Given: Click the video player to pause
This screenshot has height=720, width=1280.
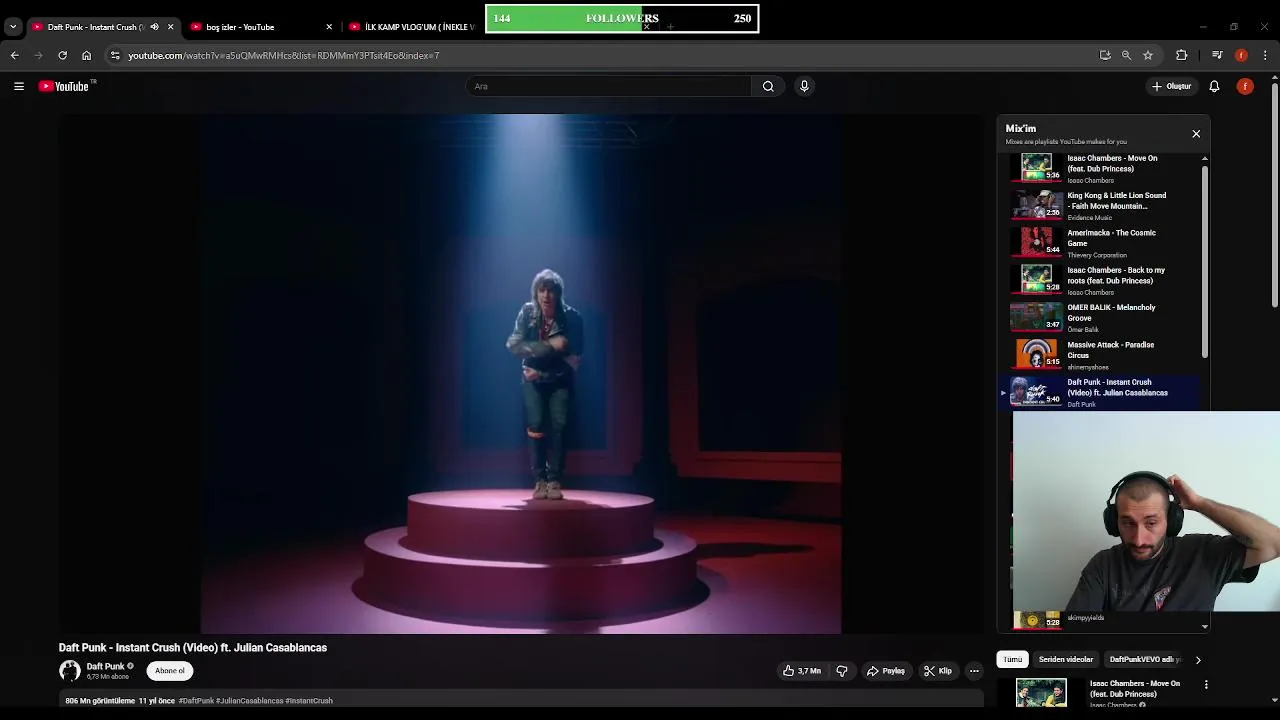Looking at the screenshot, I should click(521, 373).
